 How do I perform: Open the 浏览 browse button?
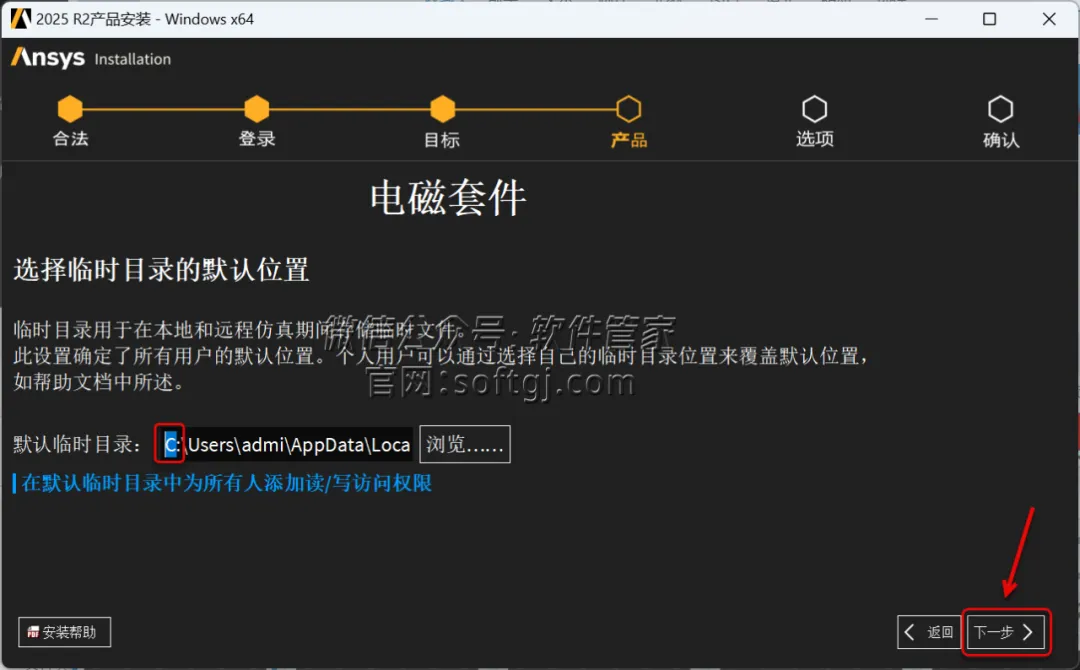[465, 444]
